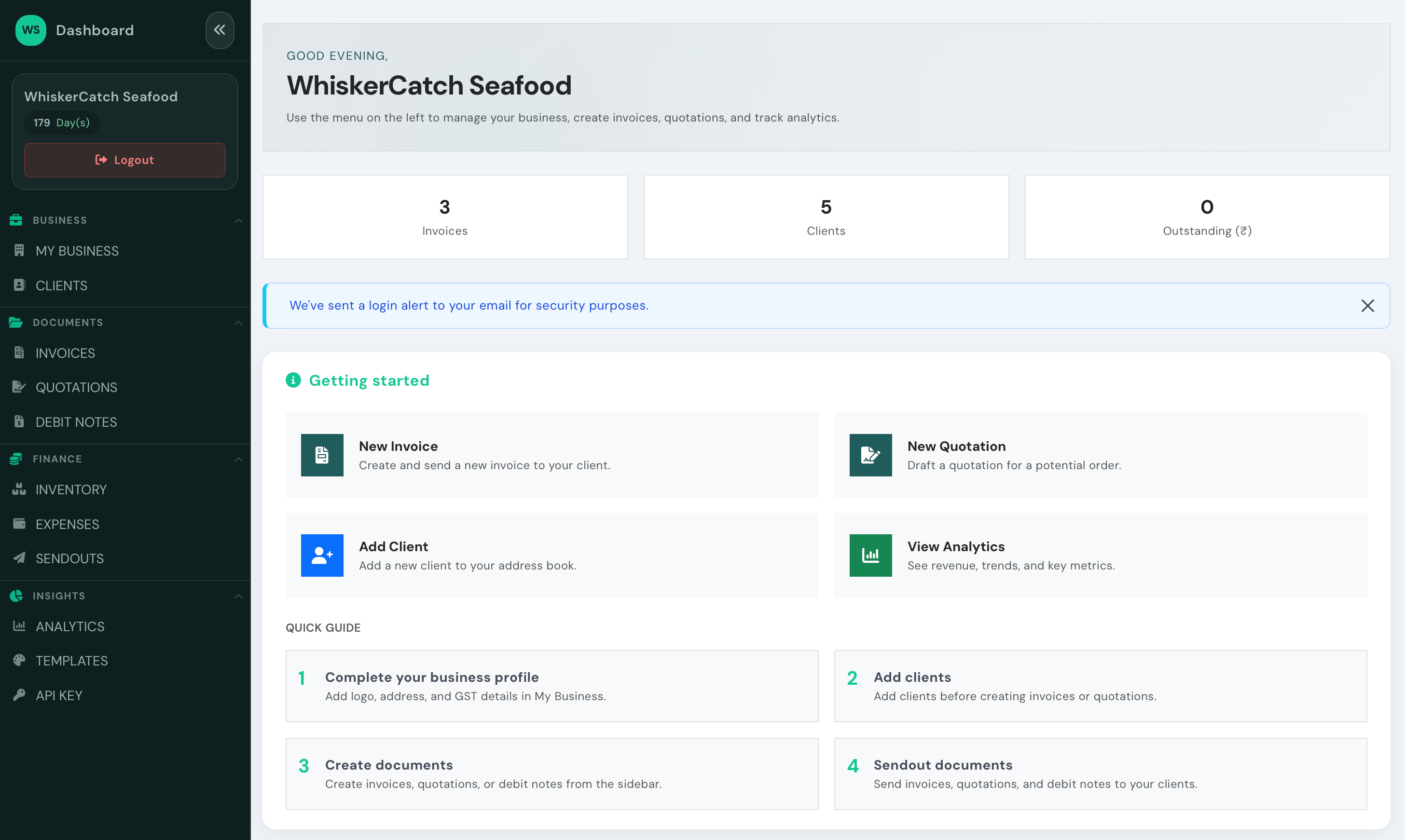Click the API Key key icon
1405x840 pixels.
(19, 695)
